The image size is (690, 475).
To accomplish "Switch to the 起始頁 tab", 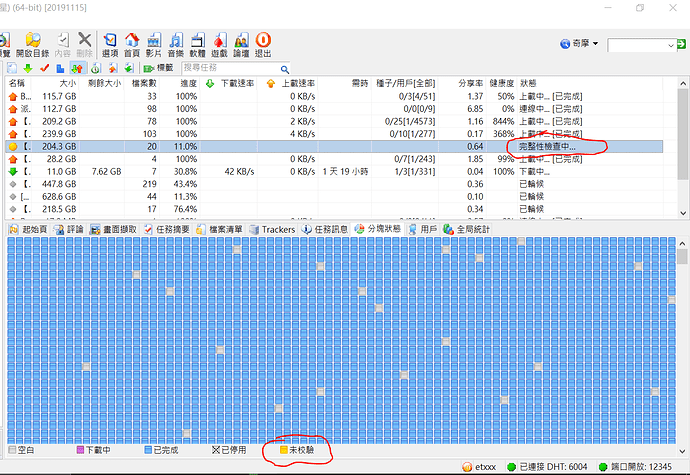I will coord(28,229).
